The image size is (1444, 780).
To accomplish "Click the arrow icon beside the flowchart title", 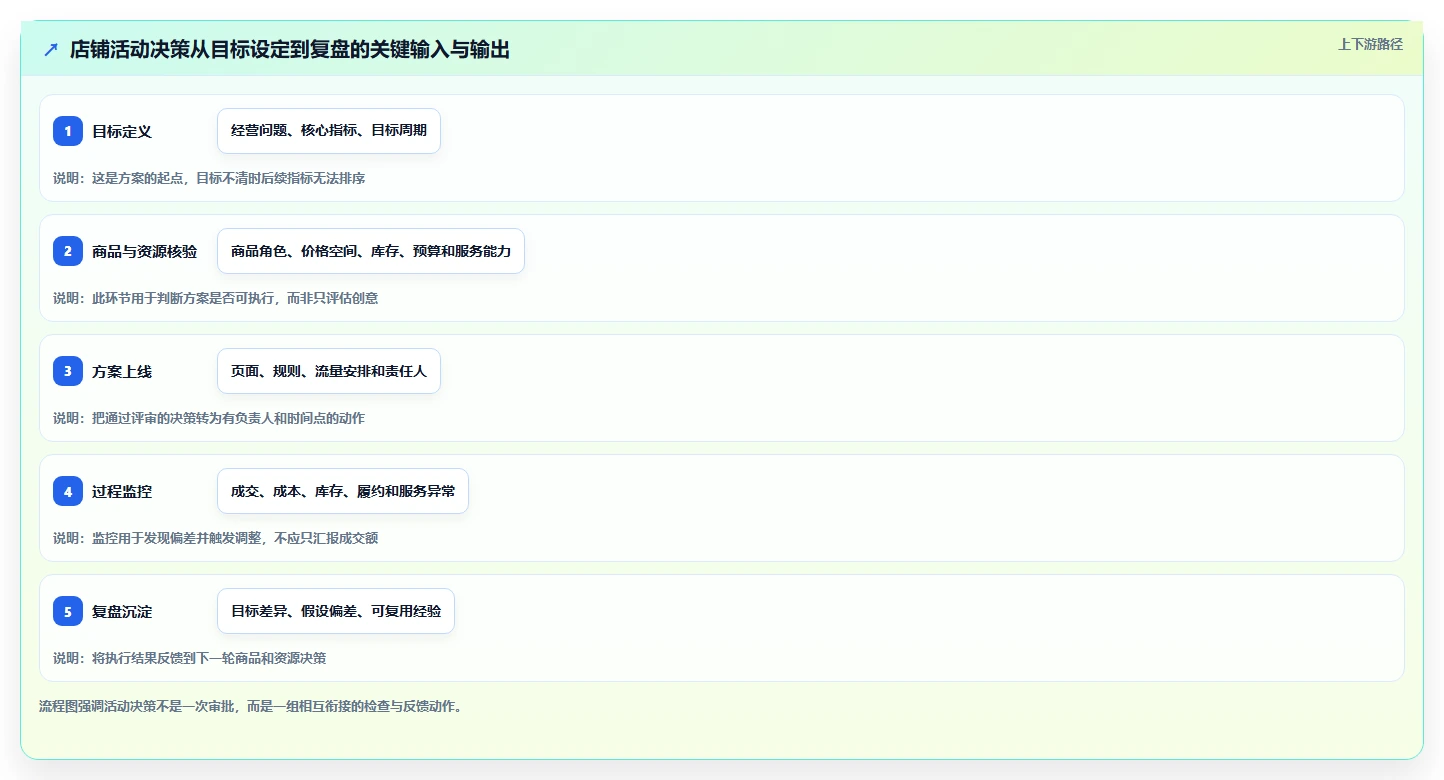I will pos(51,50).
